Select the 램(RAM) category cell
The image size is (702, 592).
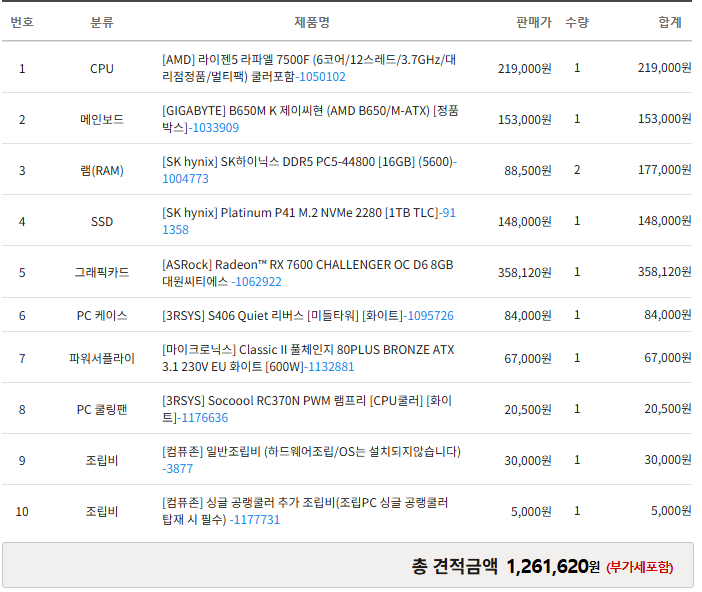click(x=102, y=171)
